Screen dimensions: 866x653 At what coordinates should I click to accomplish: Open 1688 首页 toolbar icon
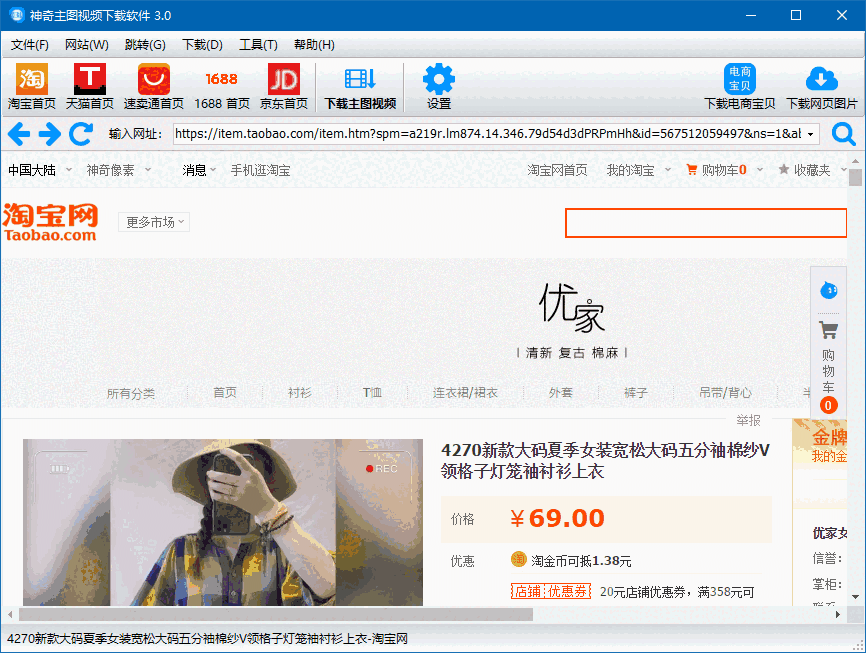click(x=220, y=85)
